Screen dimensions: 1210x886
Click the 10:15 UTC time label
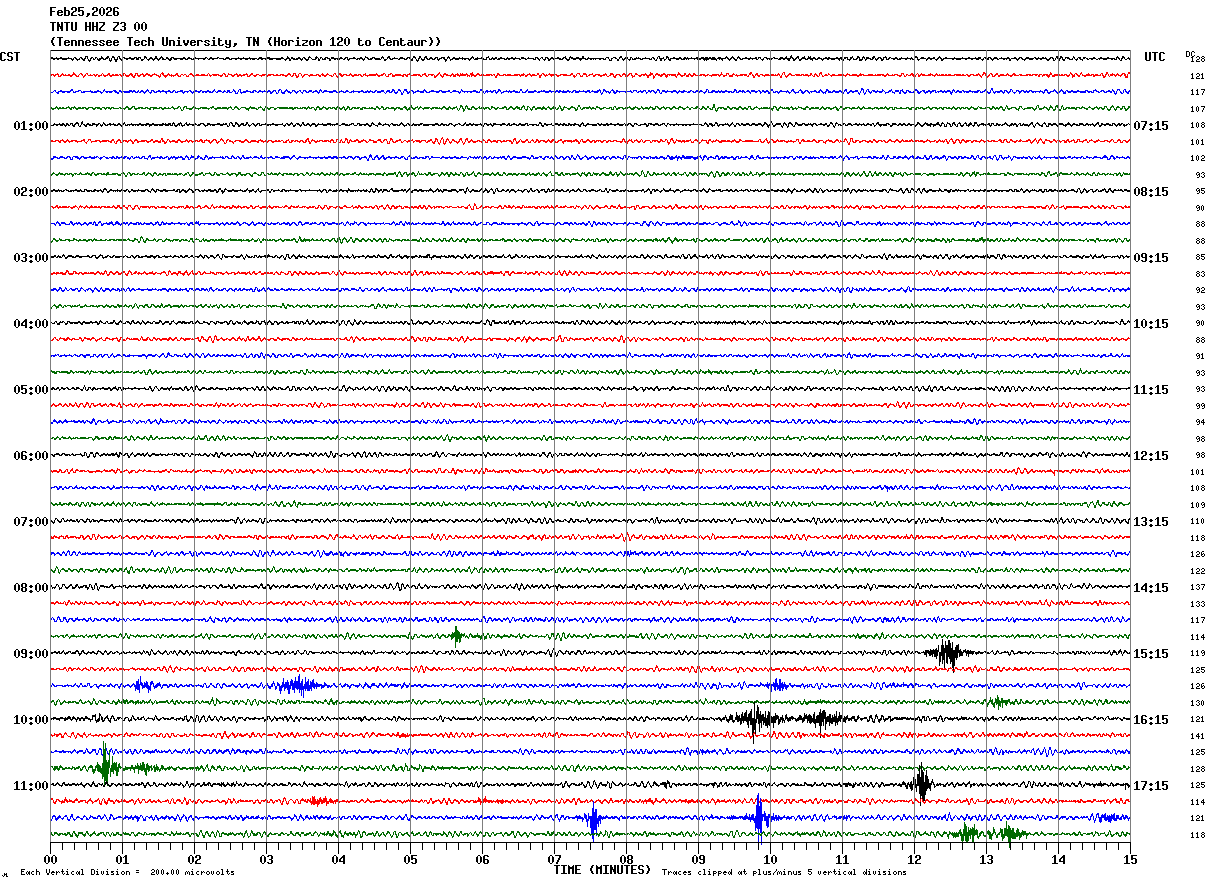1150,324
